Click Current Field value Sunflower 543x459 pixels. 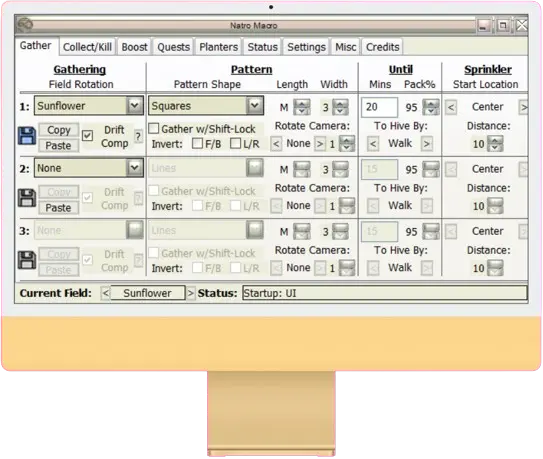(148, 293)
